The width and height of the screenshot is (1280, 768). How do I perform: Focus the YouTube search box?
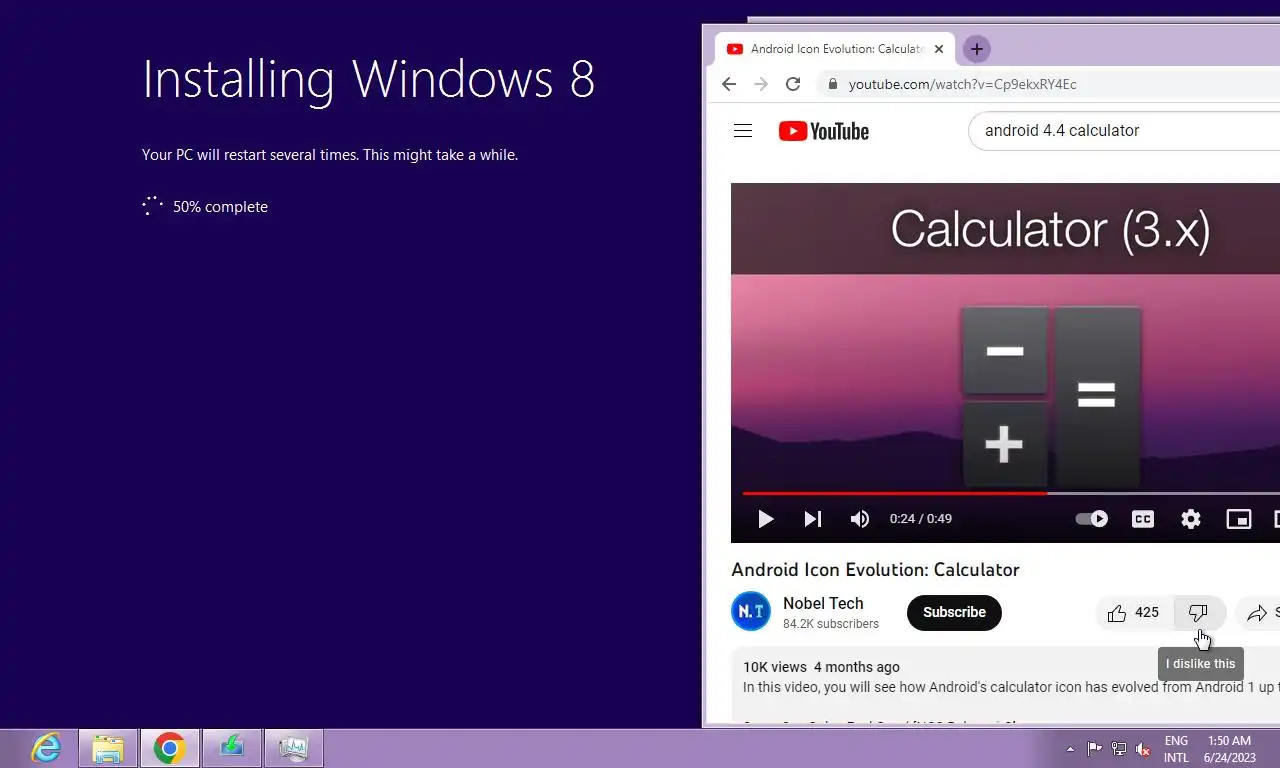(x=1124, y=131)
